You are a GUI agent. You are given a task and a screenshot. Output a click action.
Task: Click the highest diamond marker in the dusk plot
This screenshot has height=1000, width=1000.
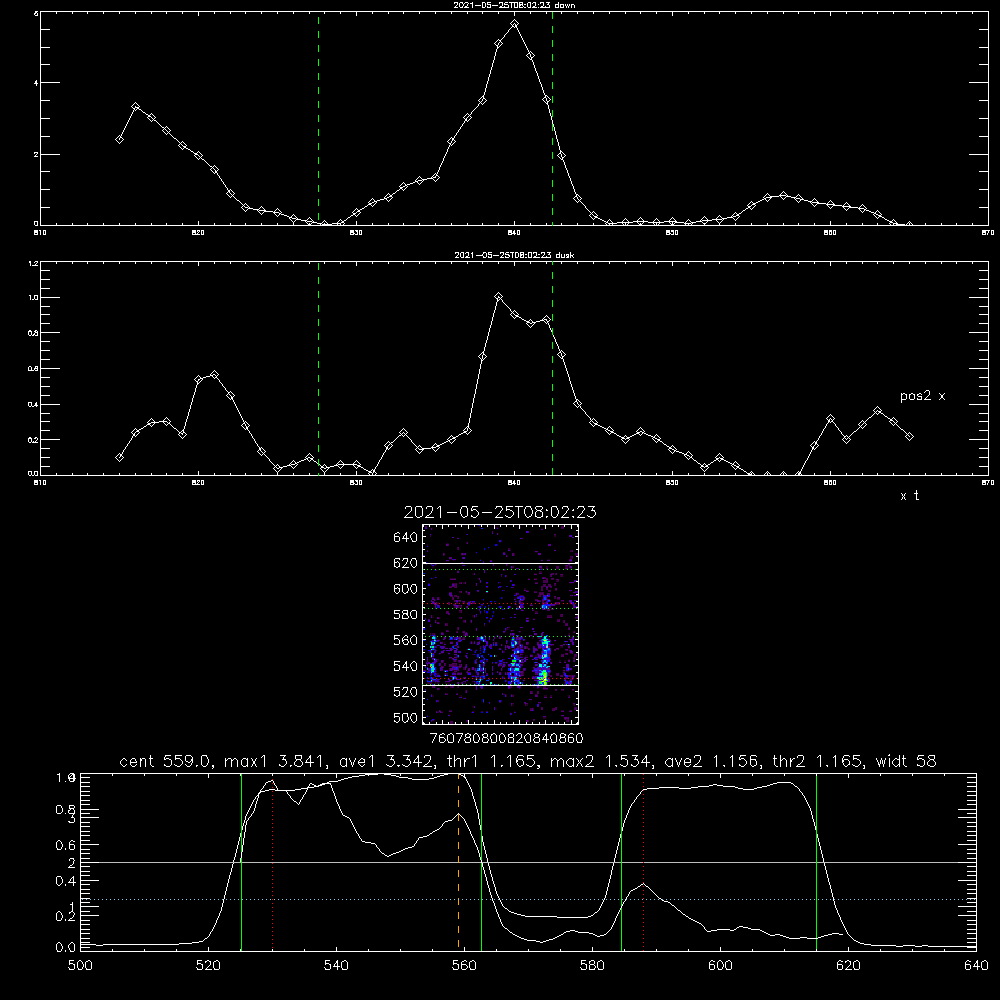(x=499, y=297)
